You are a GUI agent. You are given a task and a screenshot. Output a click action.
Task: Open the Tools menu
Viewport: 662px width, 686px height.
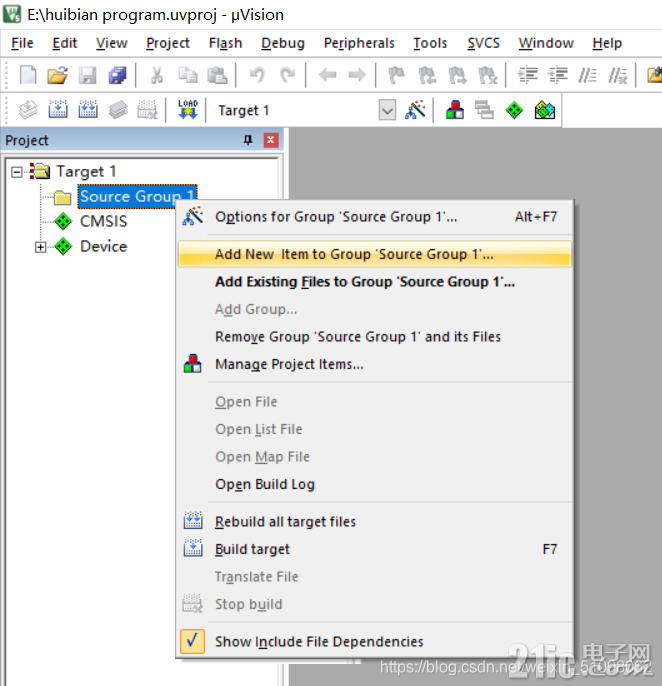tap(430, 43)
